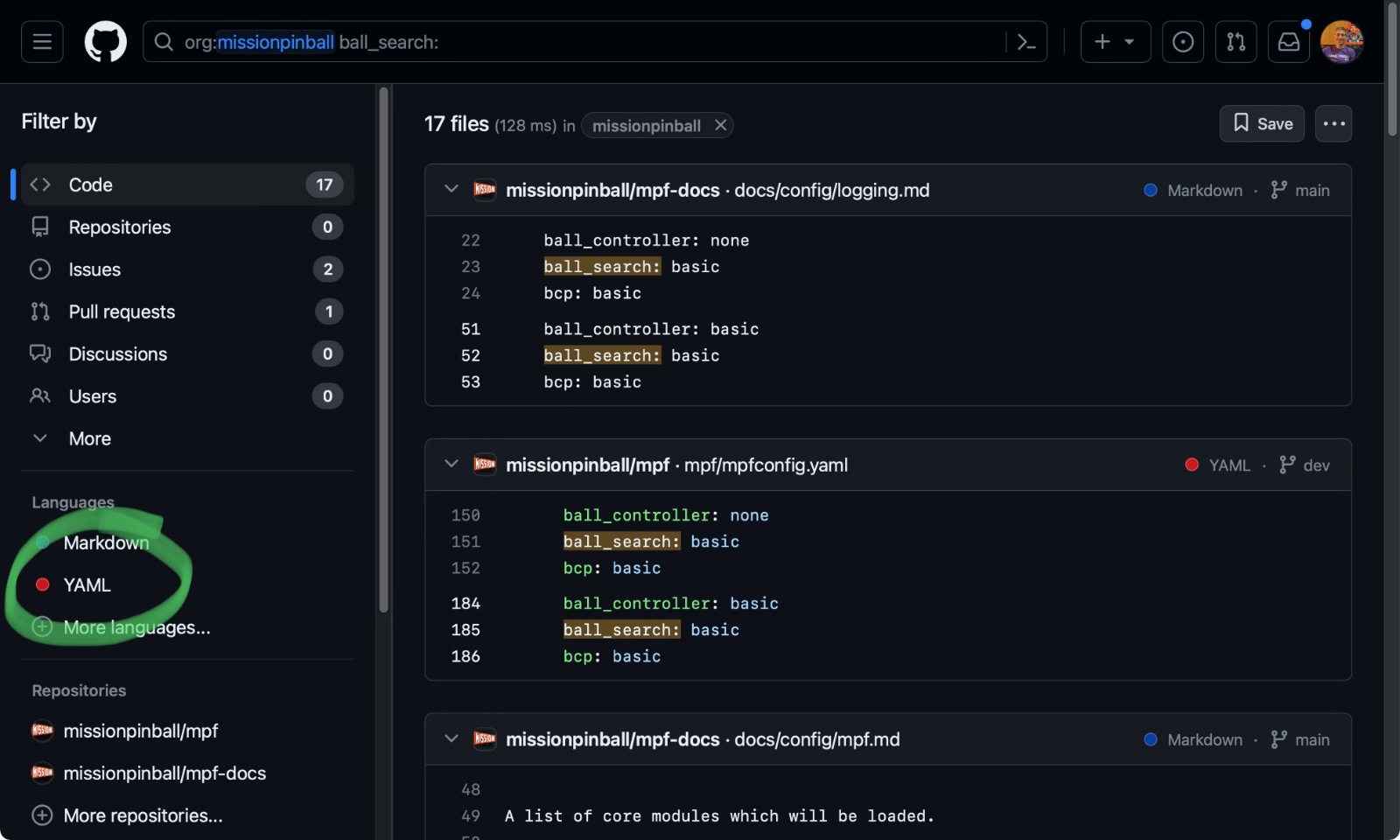1400x840 pixels.
Task: Collapse the logging.md result card
Action: (x=451, y=189)
